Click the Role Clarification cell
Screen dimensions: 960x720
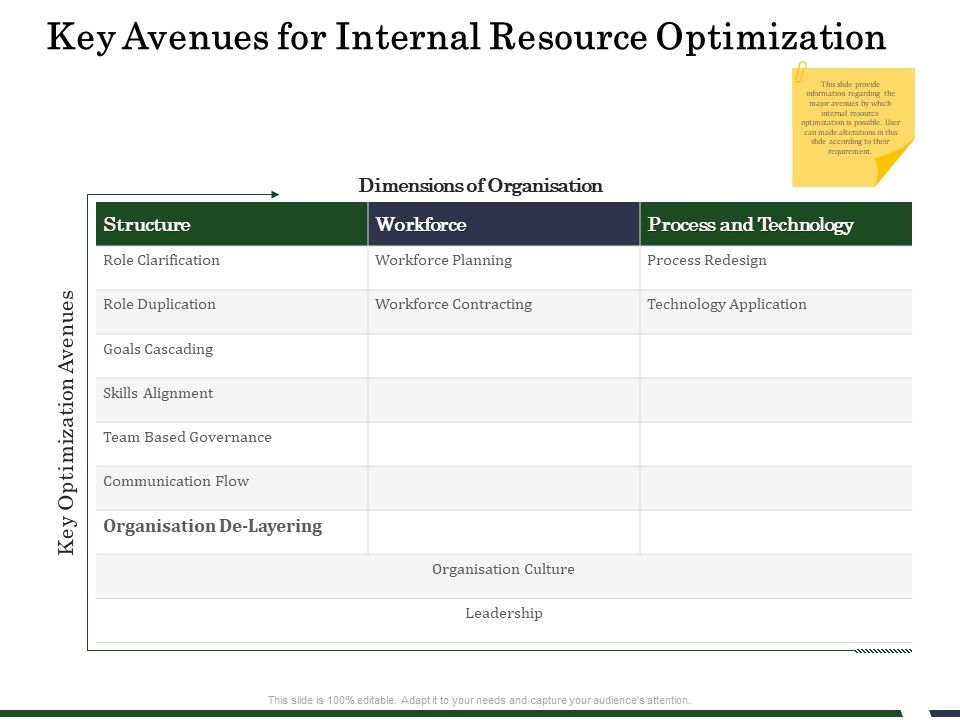pyautogui.click(x=161, y=261)
